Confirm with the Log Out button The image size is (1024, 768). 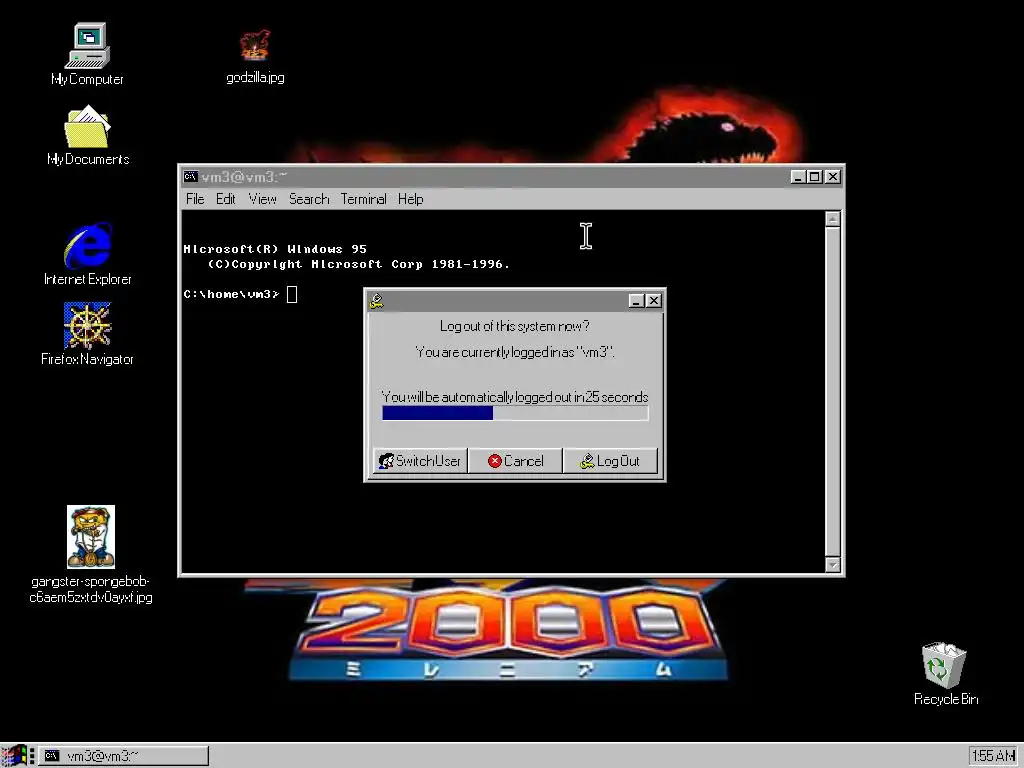[610, 461]
